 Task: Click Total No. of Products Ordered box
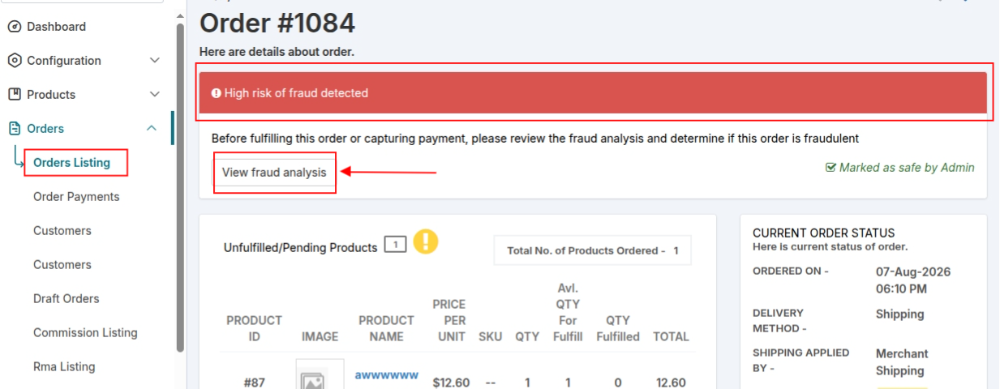pos(592,251)
